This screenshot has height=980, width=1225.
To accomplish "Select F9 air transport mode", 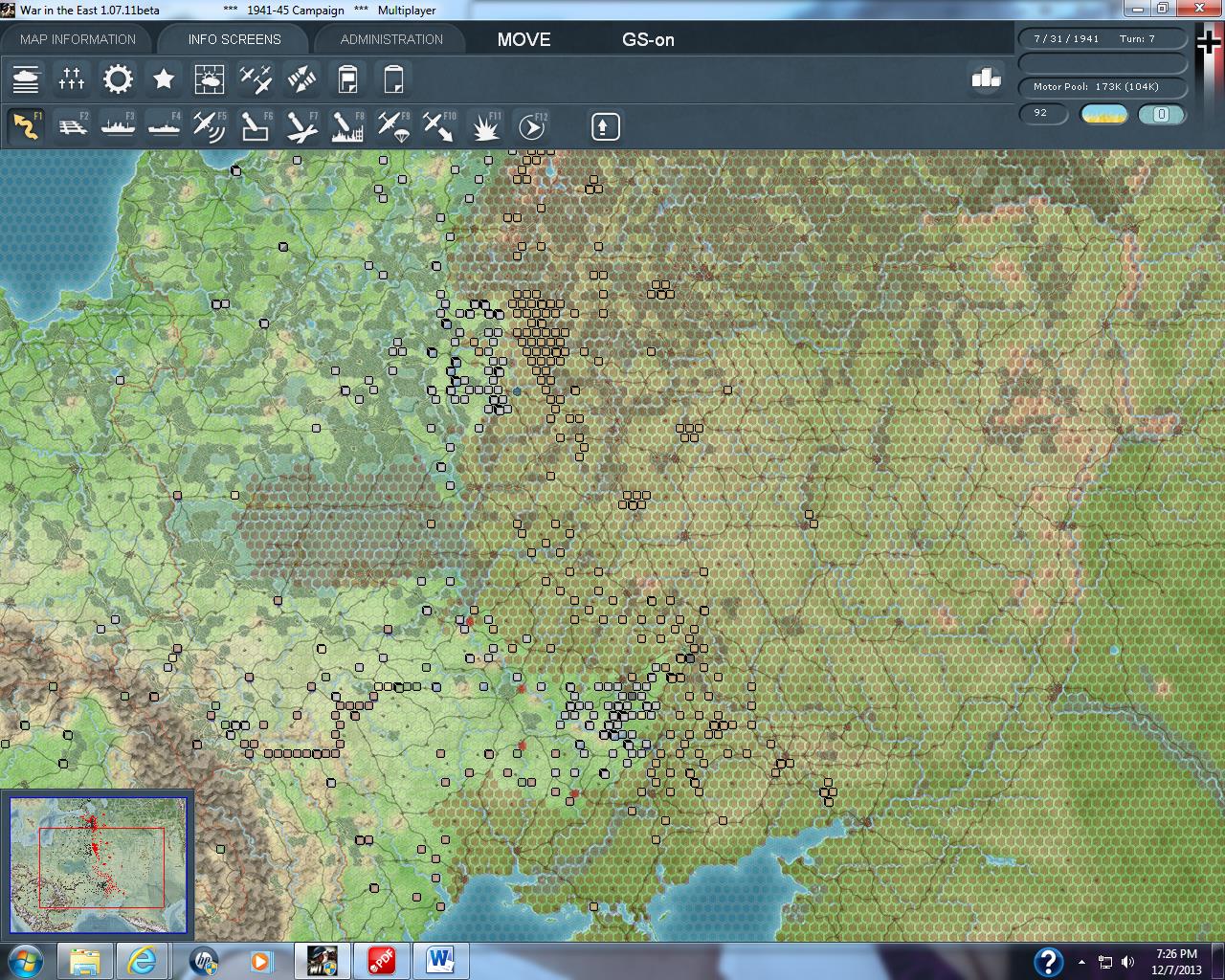I will 393,126.
